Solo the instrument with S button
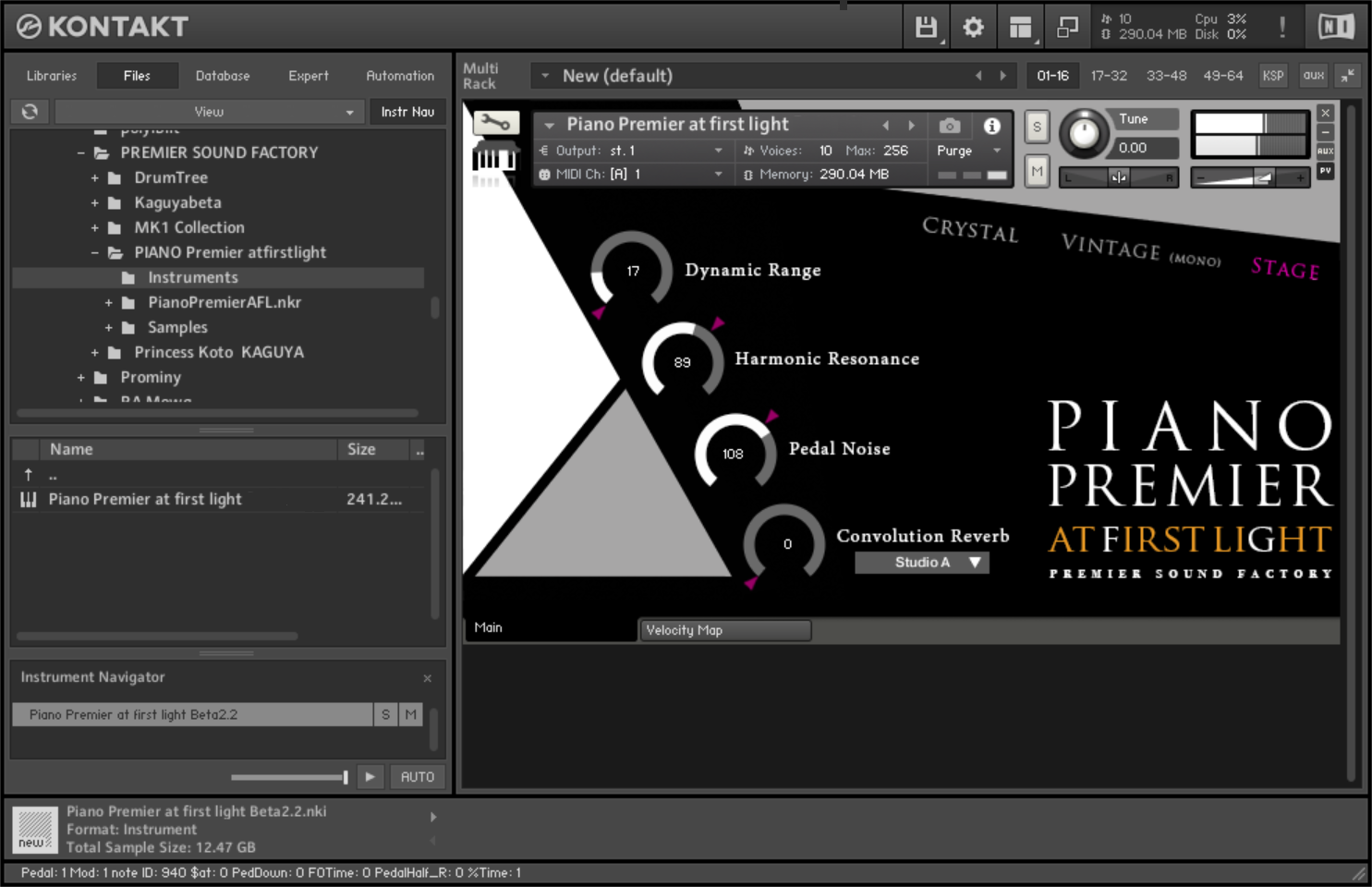 [x=1037, y=128]
